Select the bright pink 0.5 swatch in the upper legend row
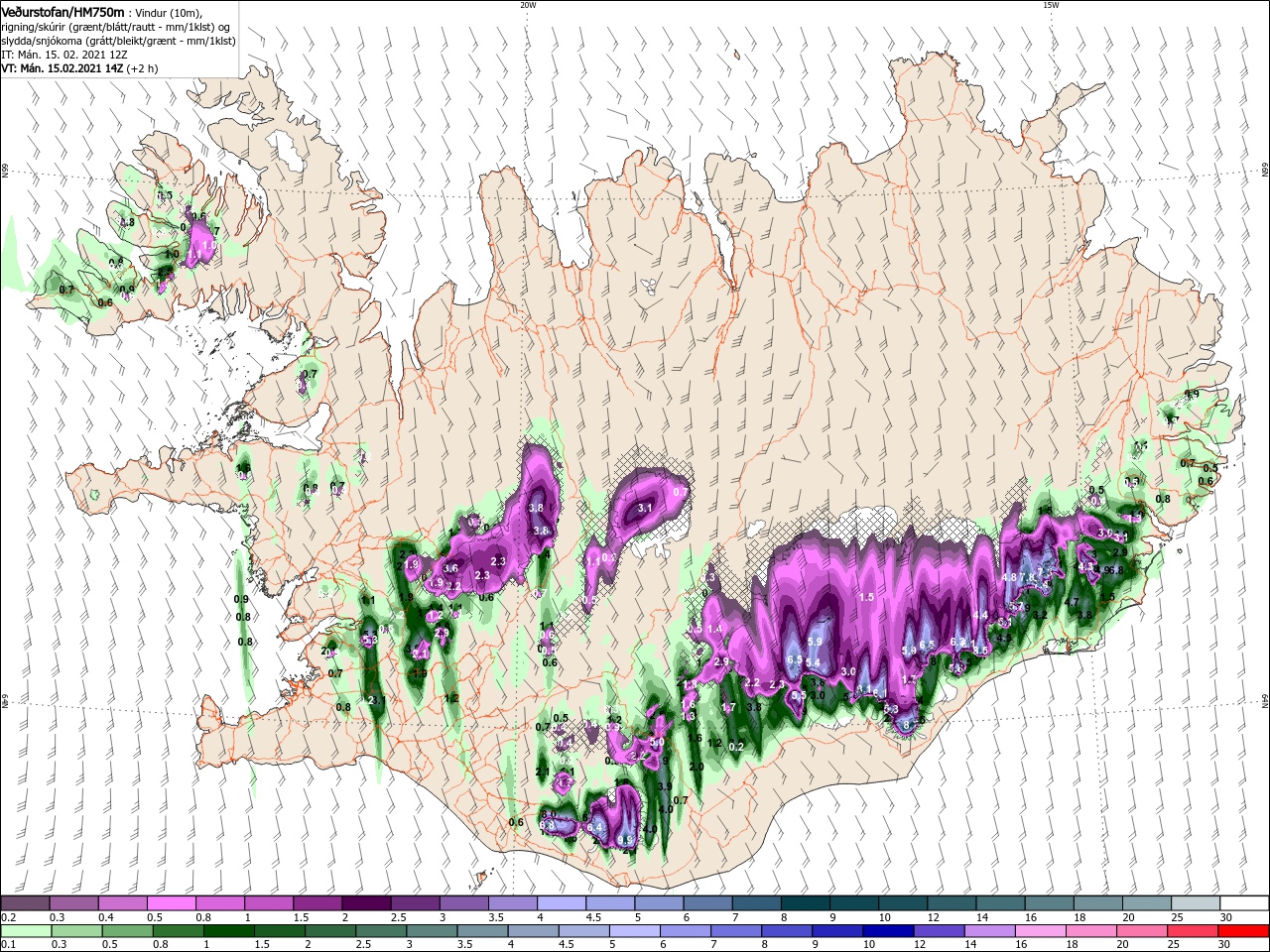The height and width of the screenshot is (952, 1270). [172, 902]
